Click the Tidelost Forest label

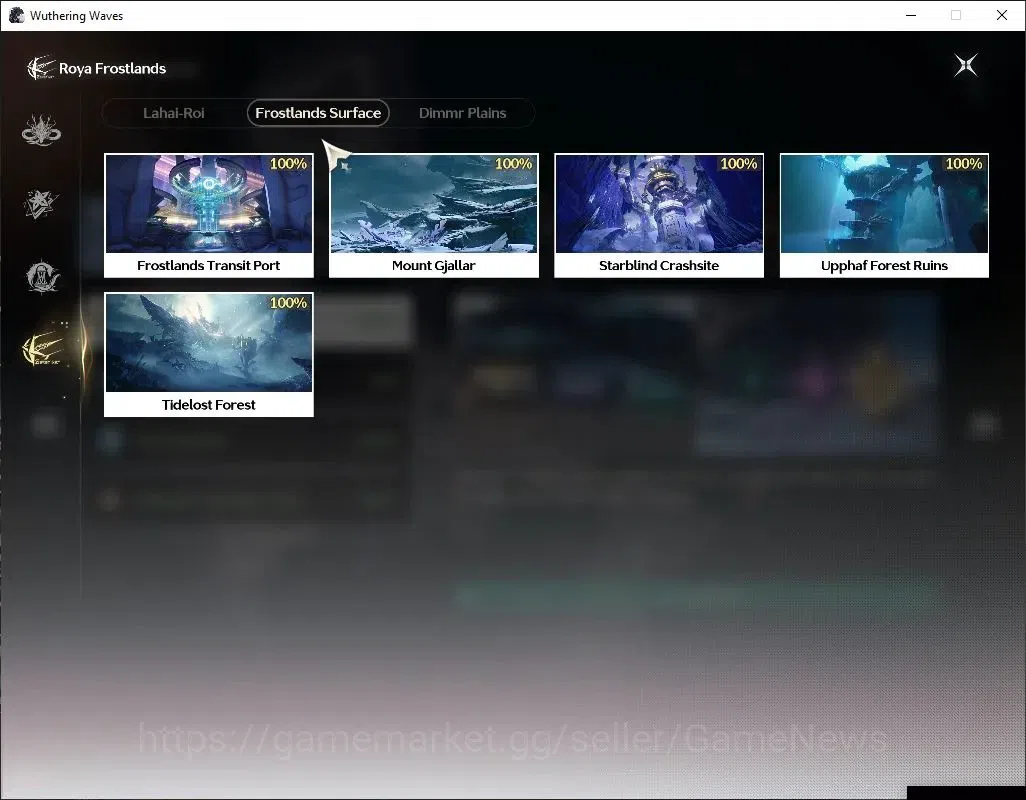coord(209,405)
